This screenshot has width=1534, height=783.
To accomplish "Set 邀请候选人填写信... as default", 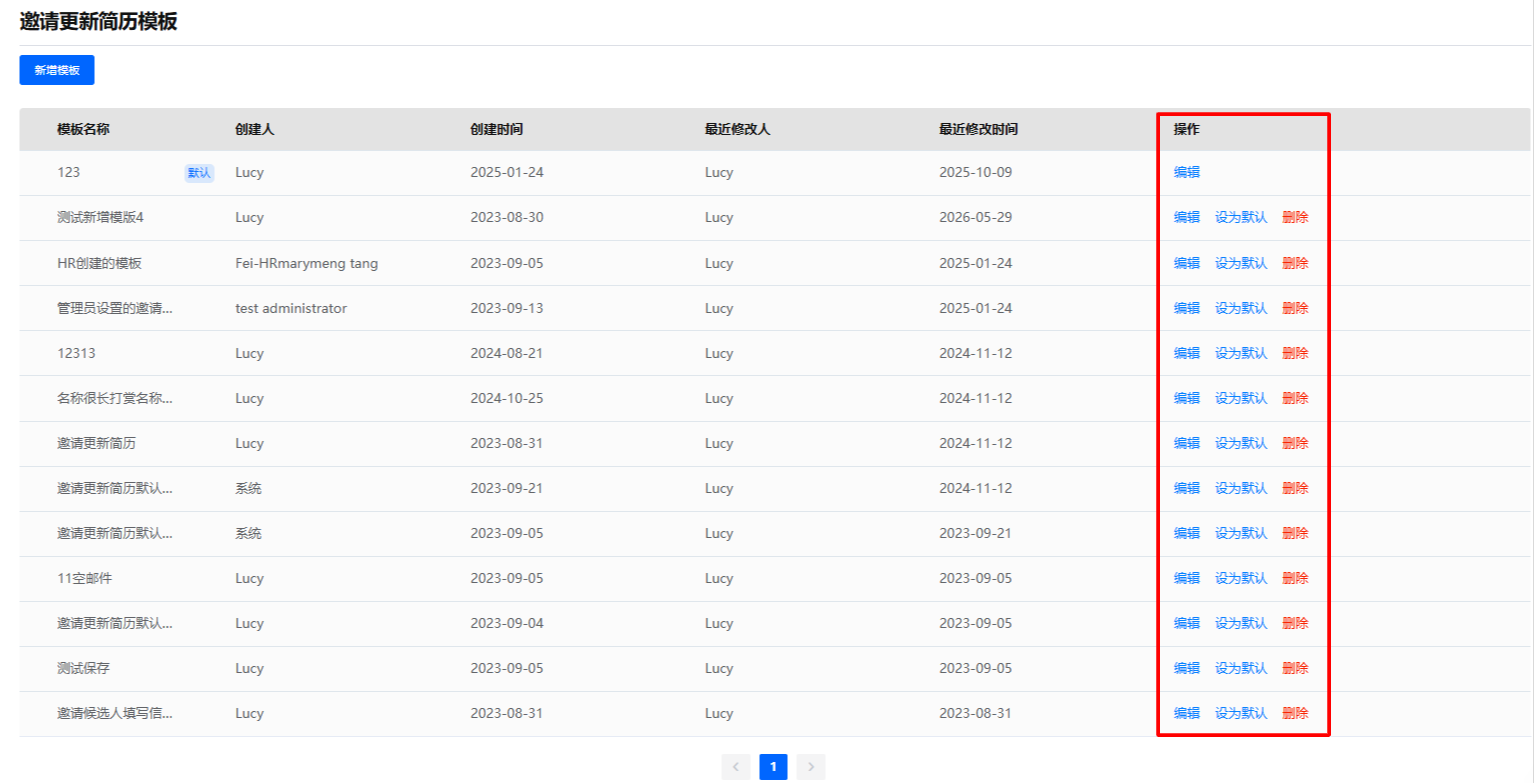I will point(1241,713).
